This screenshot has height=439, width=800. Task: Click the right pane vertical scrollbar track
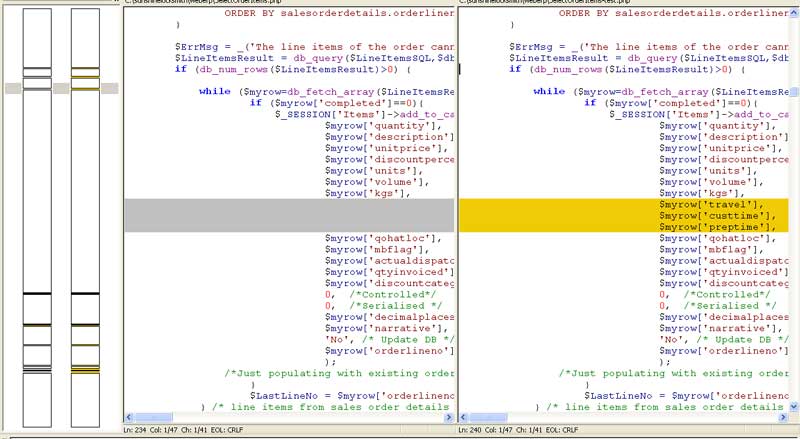(x=794, y=250)
